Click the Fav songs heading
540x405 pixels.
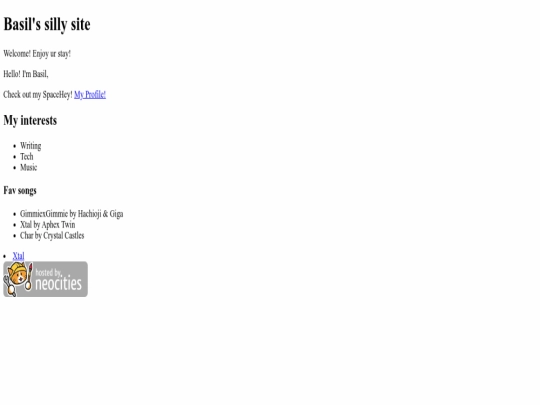20,190
